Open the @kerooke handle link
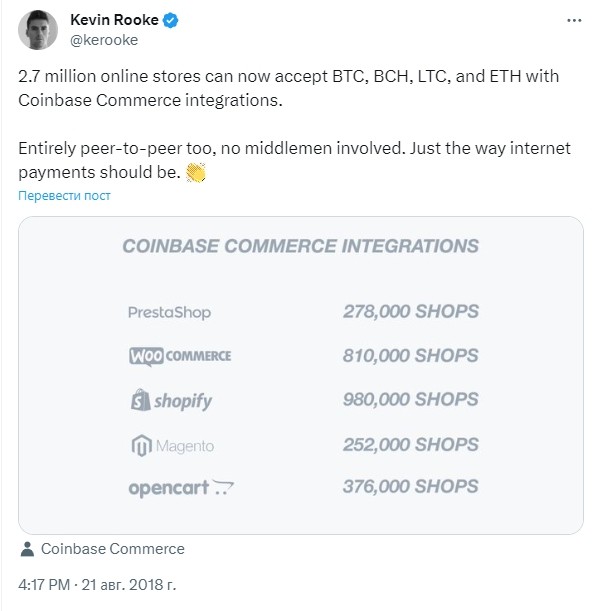598x611 pixels. pyautogui.click(x=104, y=40)
